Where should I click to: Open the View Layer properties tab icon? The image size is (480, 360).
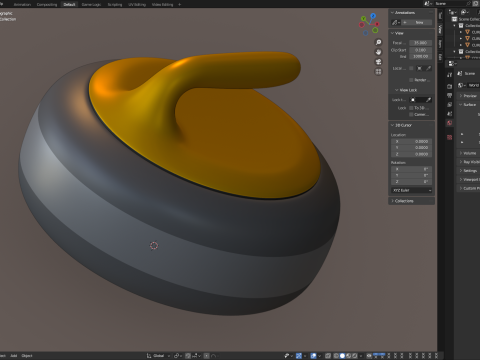pyautogui.click(x=450, y=104)
